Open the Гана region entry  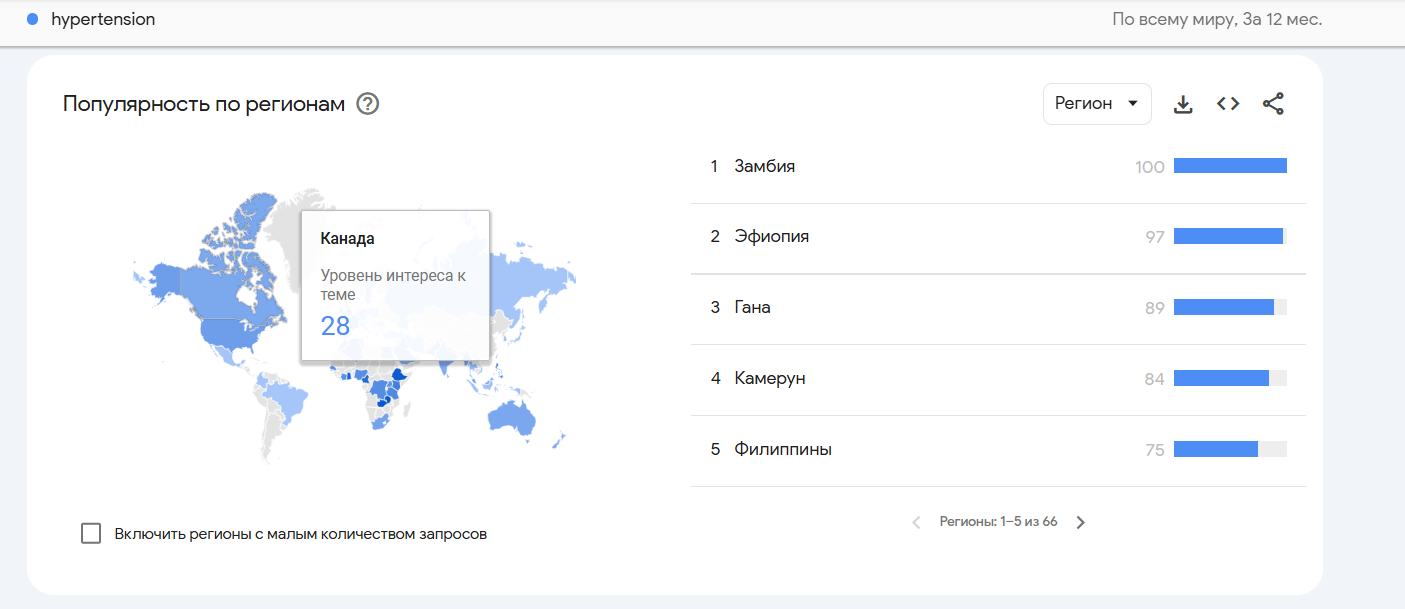pos(752,308)
